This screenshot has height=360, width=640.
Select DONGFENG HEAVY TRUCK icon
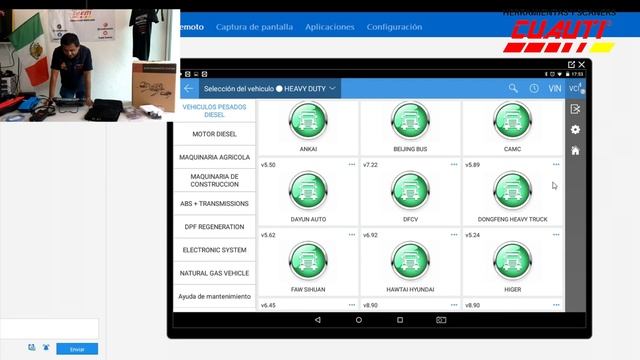click(512, 191)
